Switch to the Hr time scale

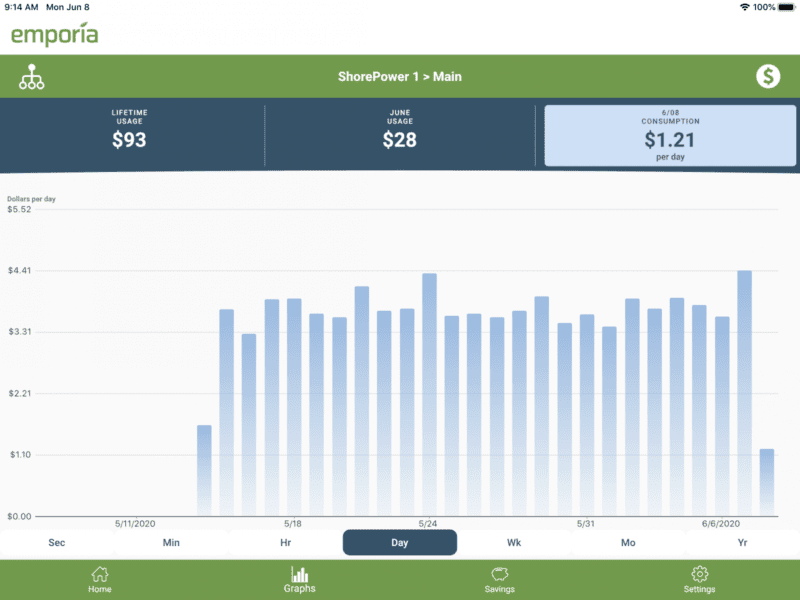285,543
